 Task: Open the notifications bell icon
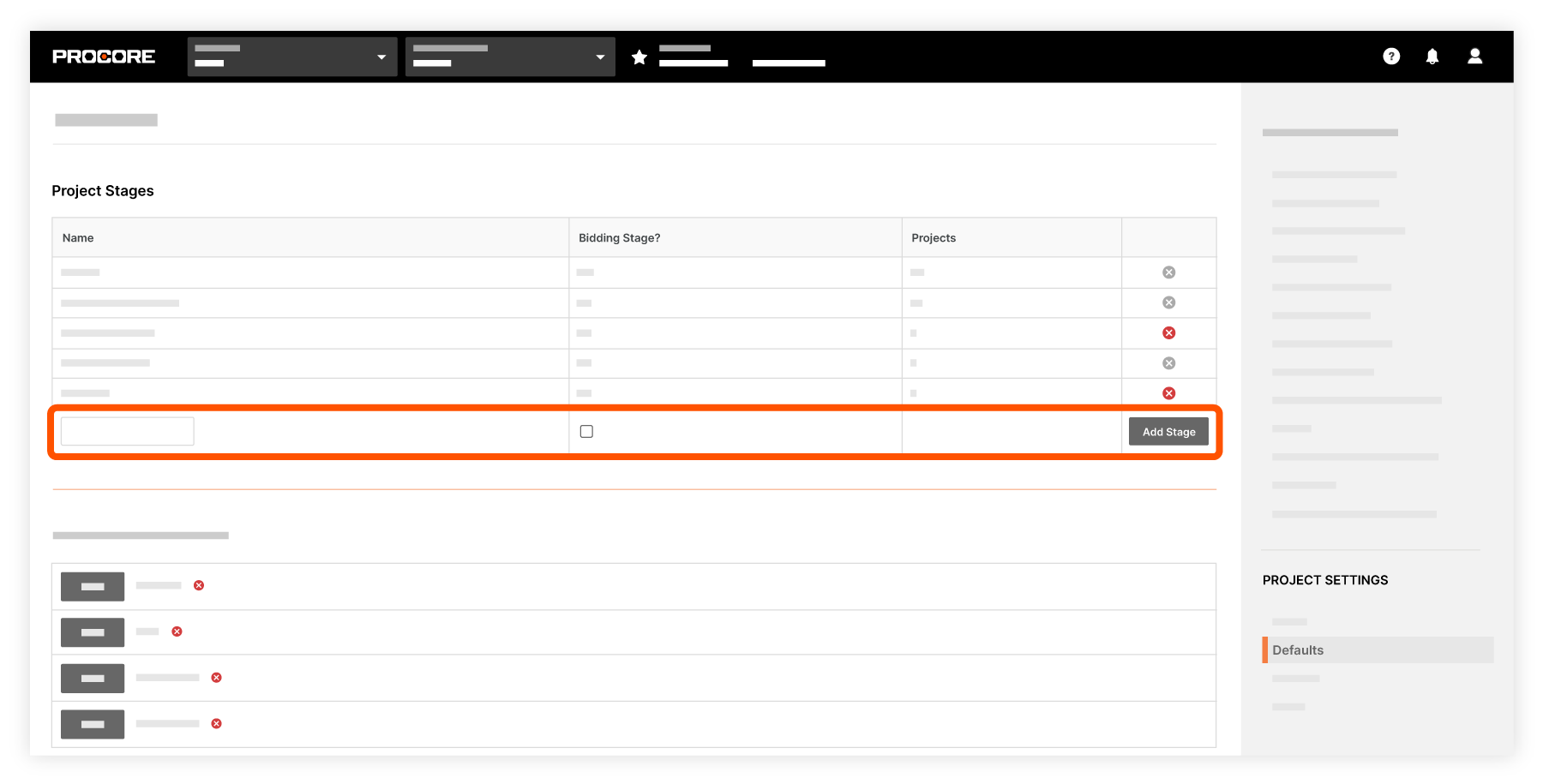(x=1432, y=56)
